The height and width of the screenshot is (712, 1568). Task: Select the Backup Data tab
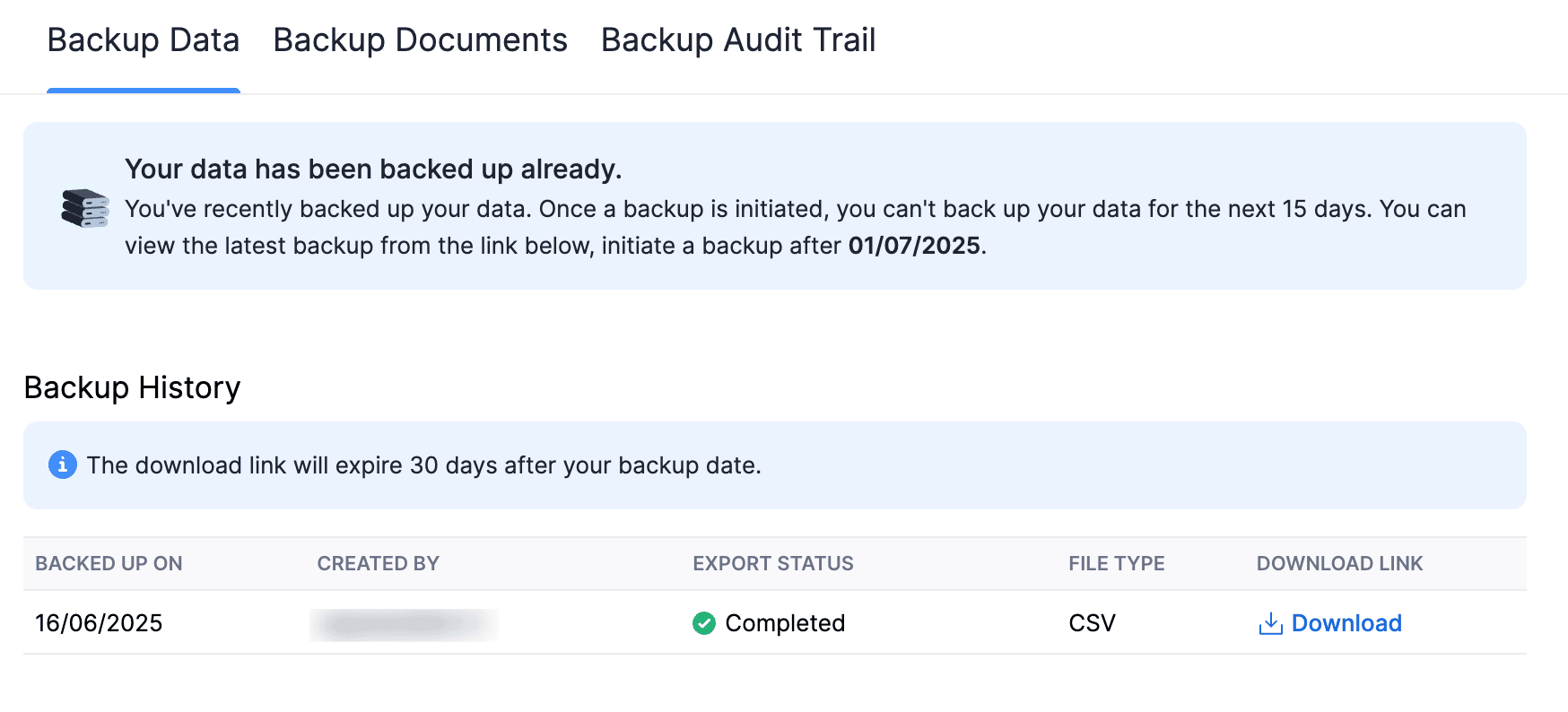coord(144,39)
